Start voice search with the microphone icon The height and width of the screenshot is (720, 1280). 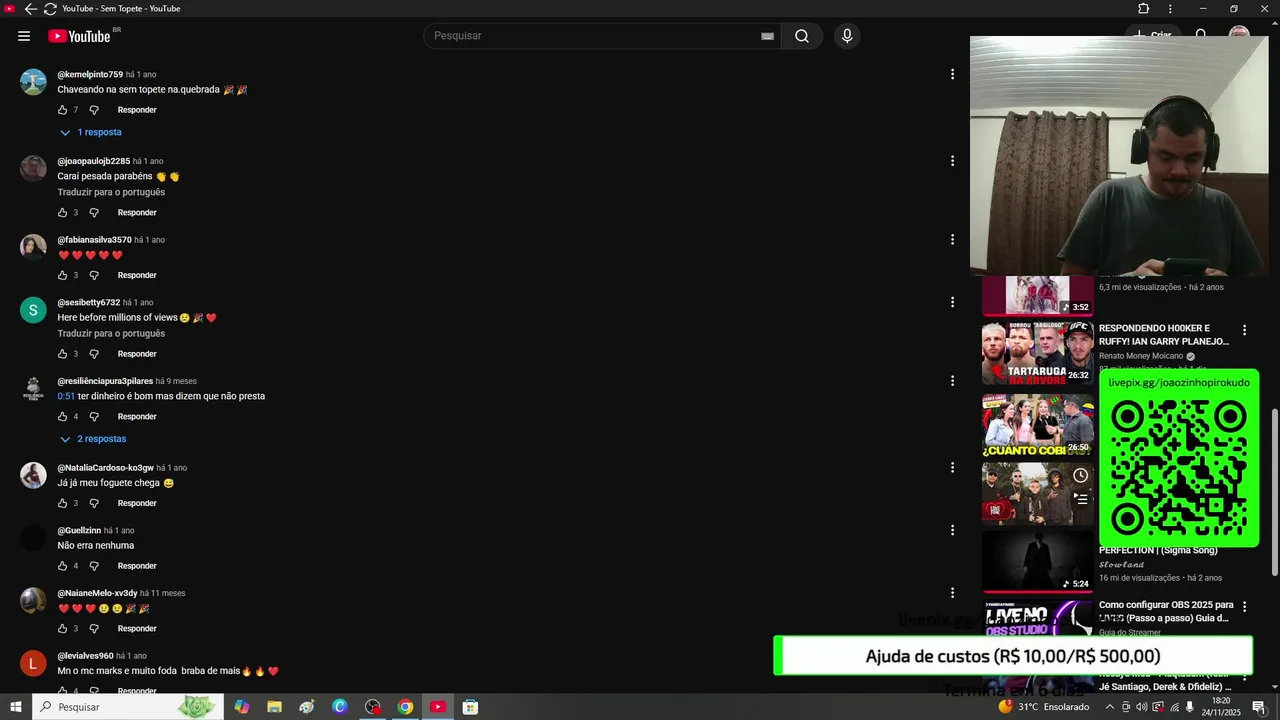point(847,36)
